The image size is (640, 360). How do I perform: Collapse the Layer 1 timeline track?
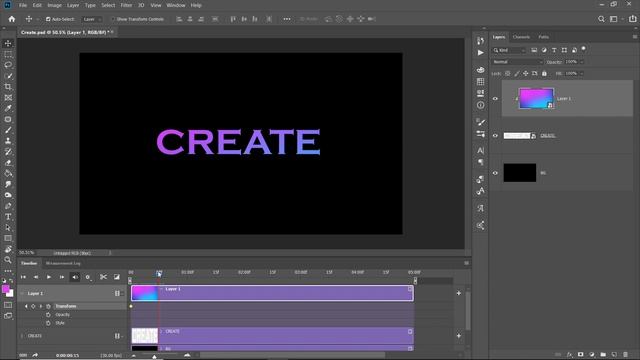click(22, 293)
